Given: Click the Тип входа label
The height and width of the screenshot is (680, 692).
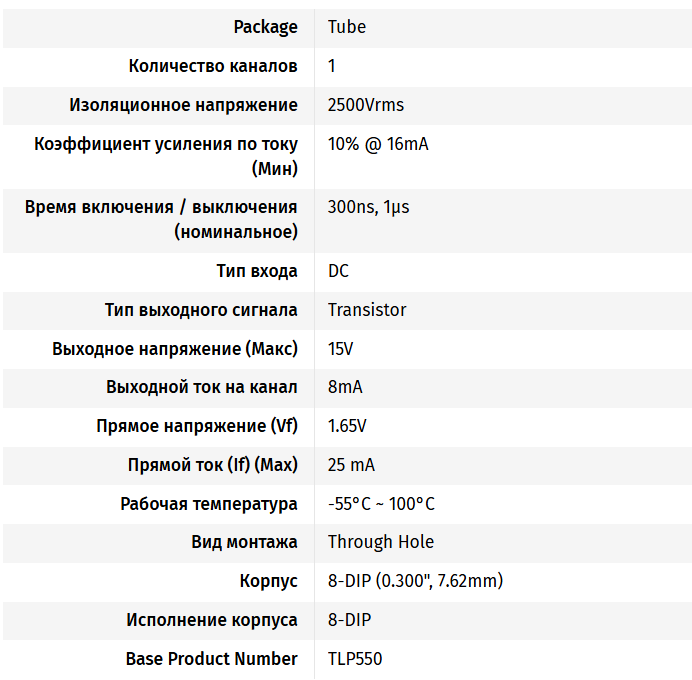Looking at the screenshot, I should pyautogui.click(x=257, y=271).
